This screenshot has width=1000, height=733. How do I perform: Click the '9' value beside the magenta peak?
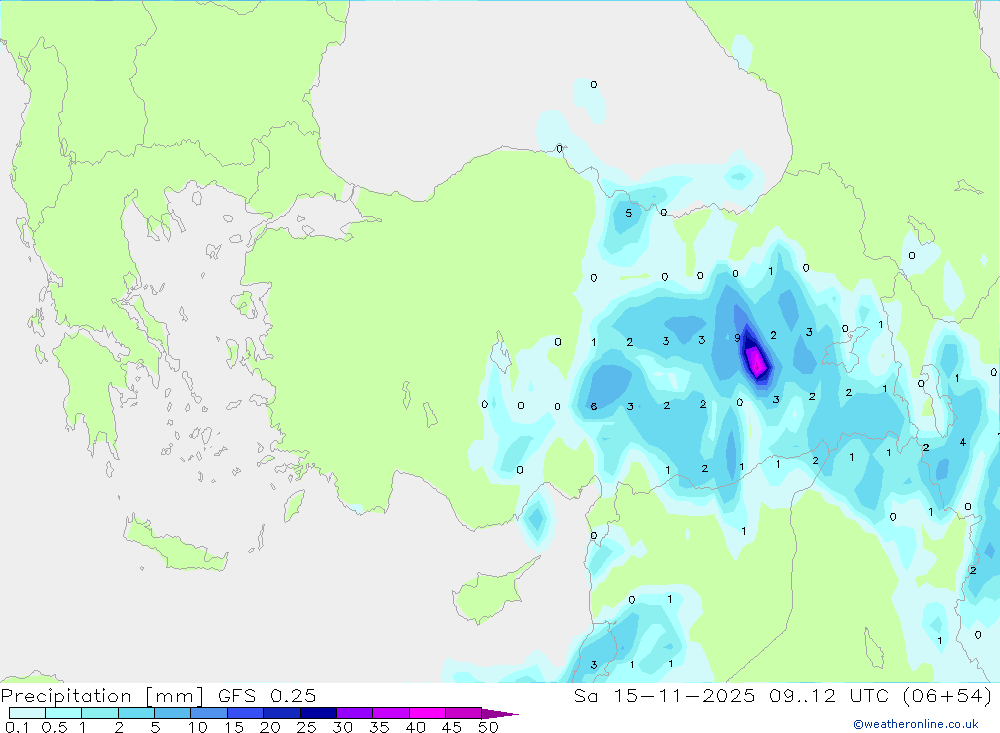click(737, 338)
